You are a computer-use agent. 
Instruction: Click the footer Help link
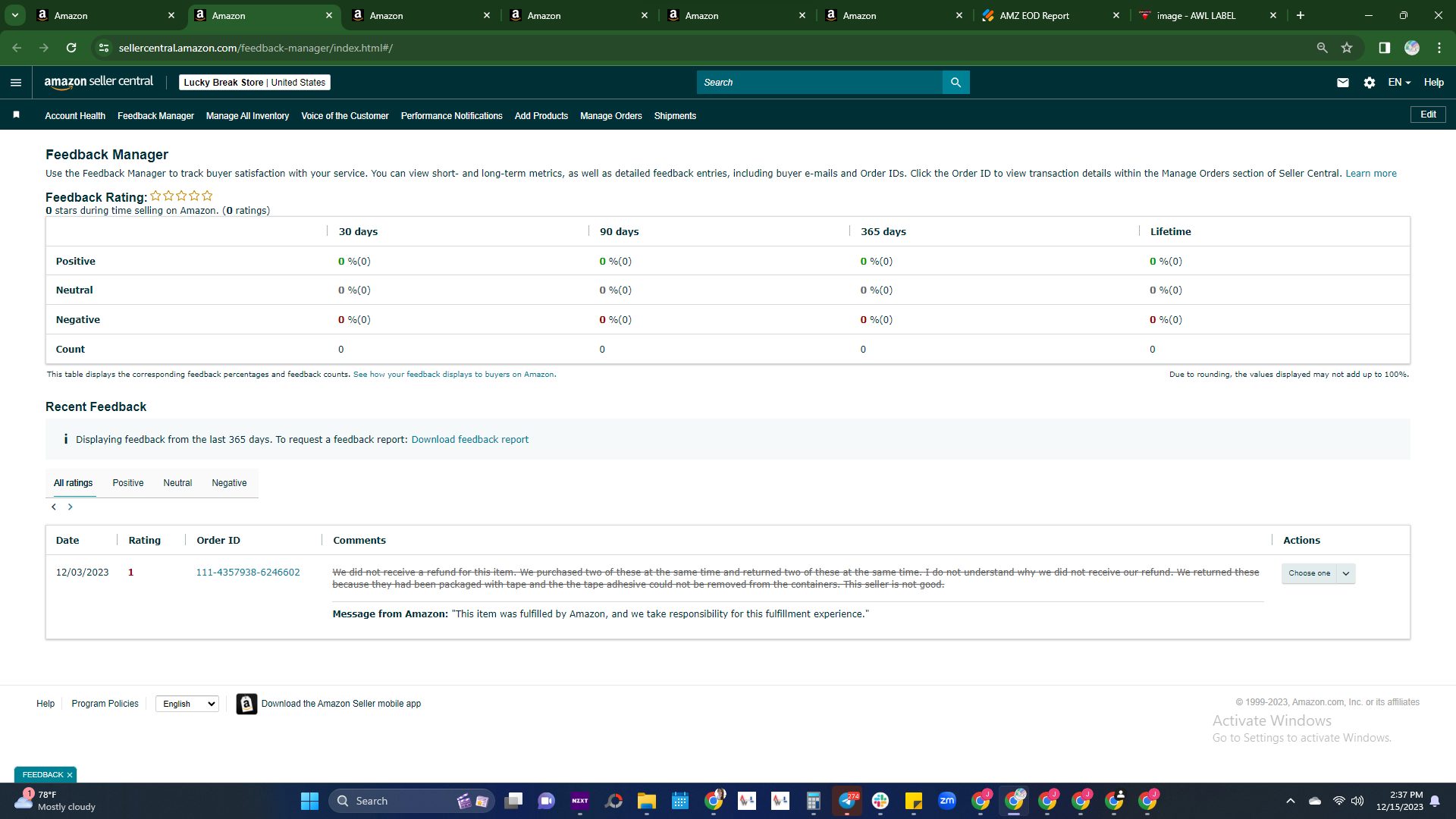(x=45, y=704)
